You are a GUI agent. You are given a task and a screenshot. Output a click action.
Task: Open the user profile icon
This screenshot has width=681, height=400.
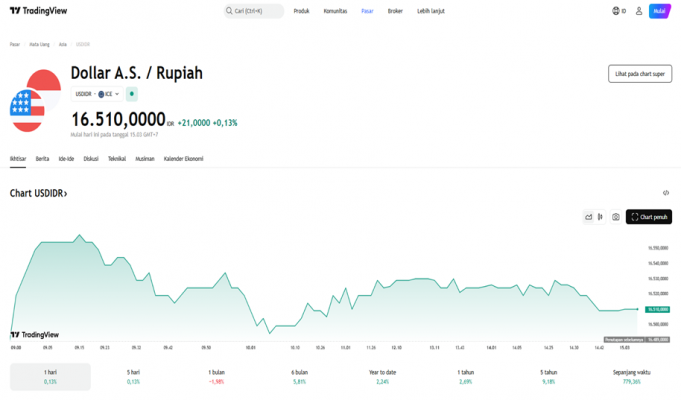click(639, 11)
